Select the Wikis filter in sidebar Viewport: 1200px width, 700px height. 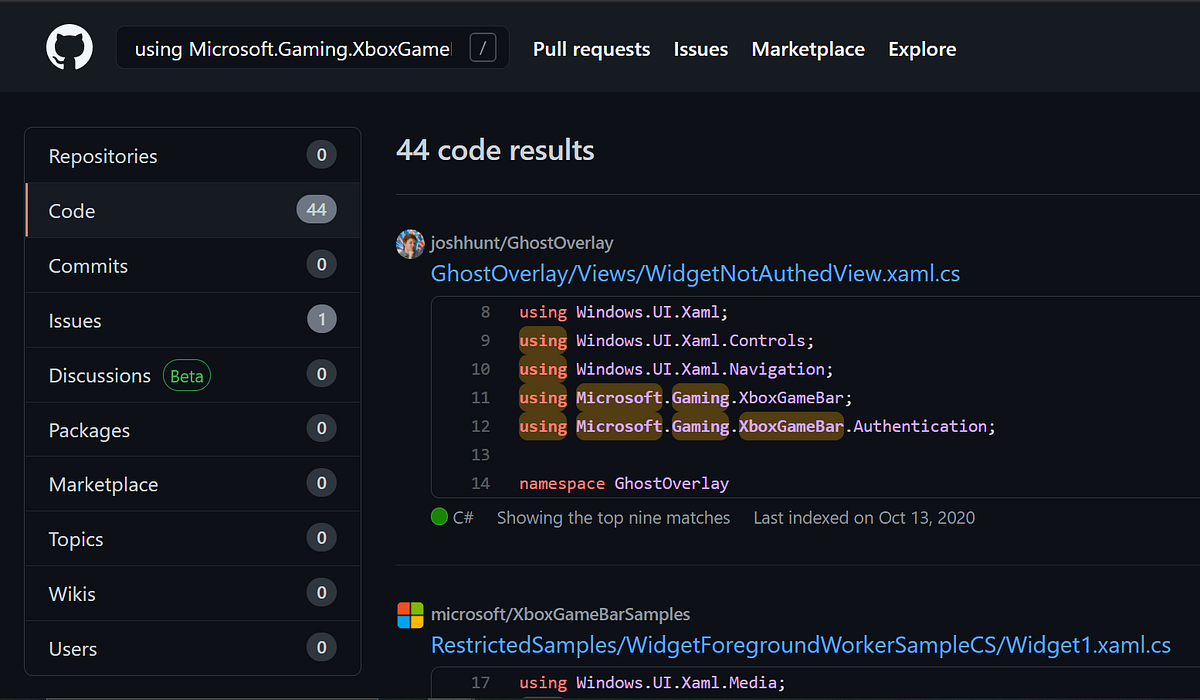pyautogui.click(x=72, y=593)
